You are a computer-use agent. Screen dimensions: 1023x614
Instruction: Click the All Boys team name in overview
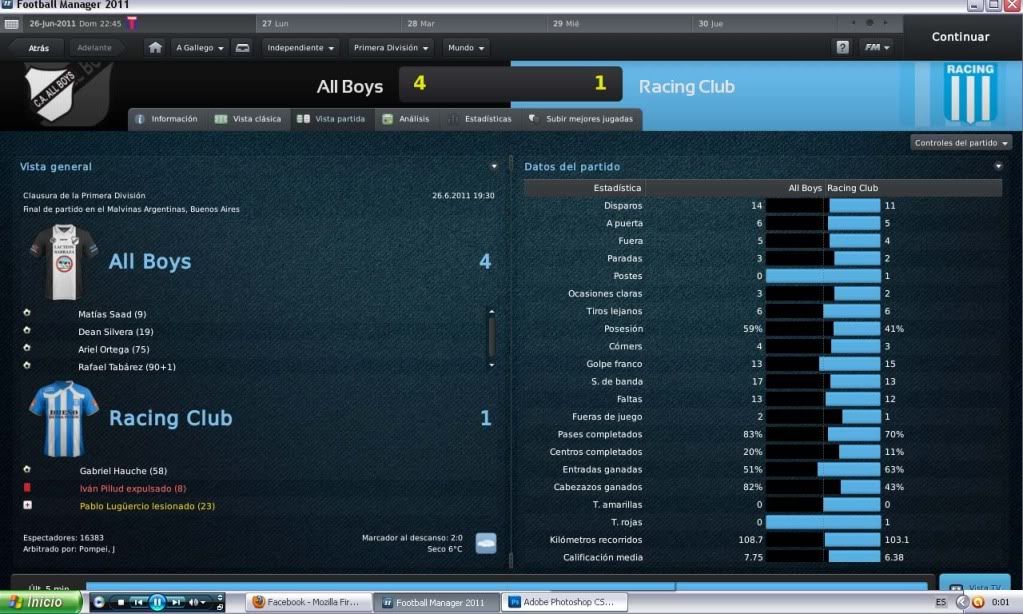tap(150, 262)
